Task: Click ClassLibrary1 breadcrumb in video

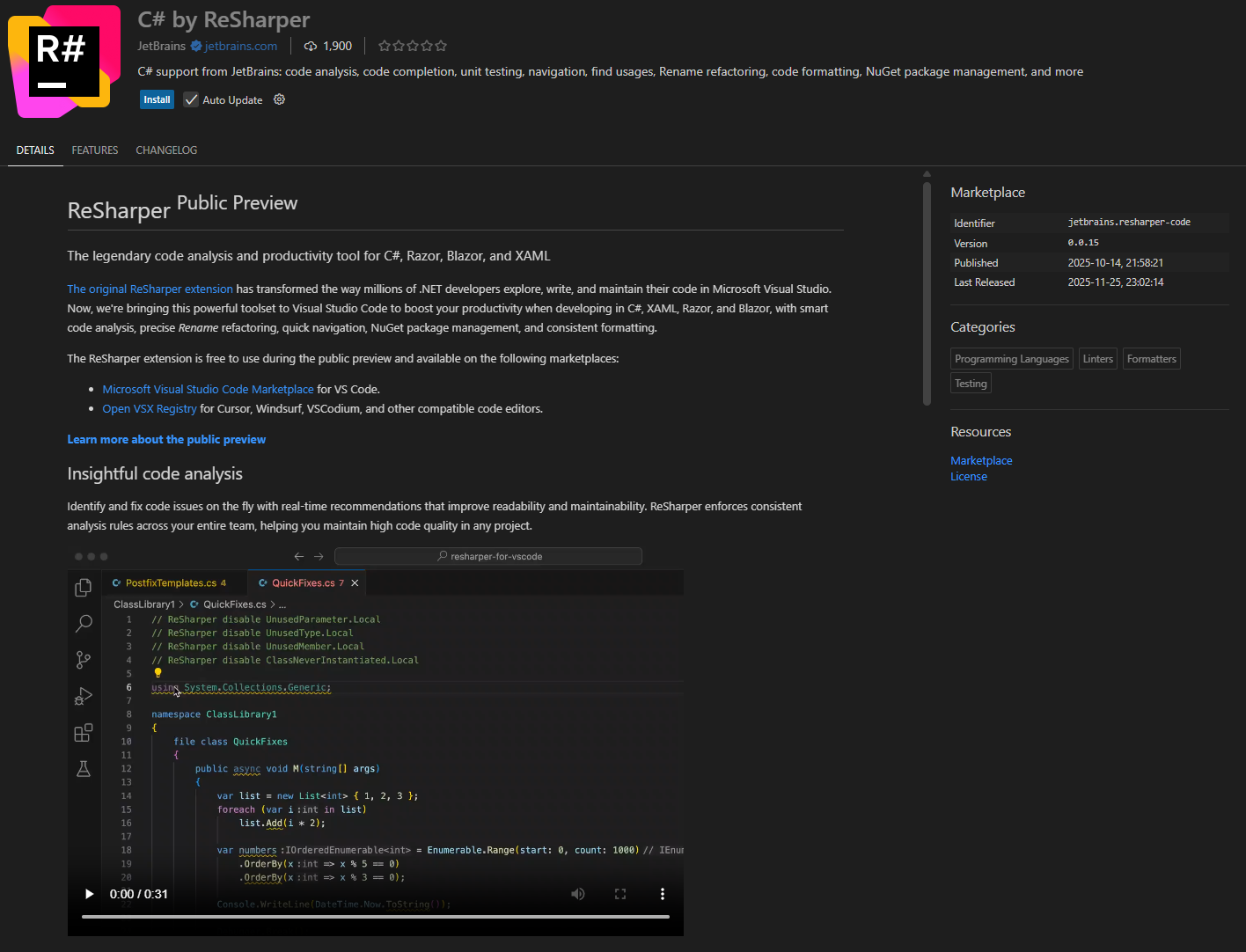Action: point(144,604)
